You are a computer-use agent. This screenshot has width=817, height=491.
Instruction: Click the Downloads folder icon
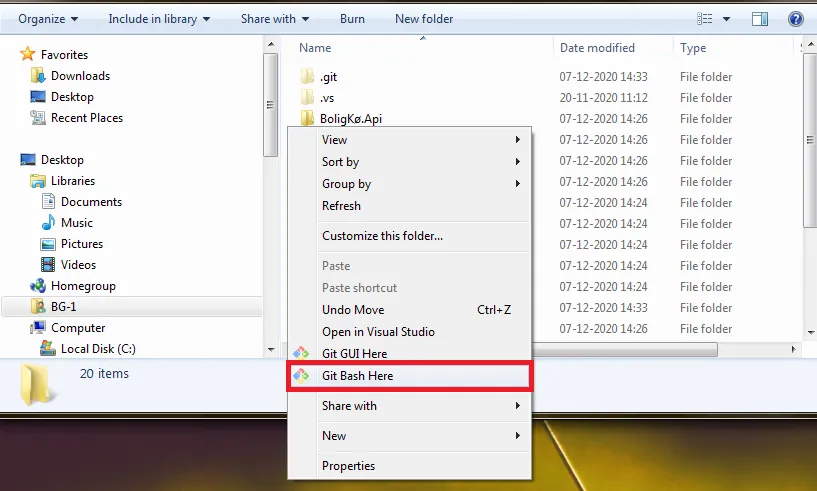[x=38, y=76]
